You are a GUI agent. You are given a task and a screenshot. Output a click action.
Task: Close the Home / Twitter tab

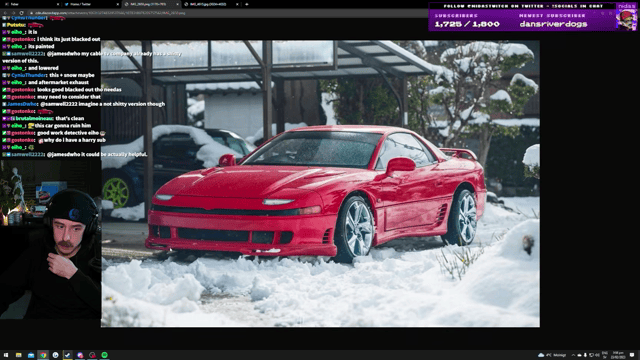(x=118, y=4)
